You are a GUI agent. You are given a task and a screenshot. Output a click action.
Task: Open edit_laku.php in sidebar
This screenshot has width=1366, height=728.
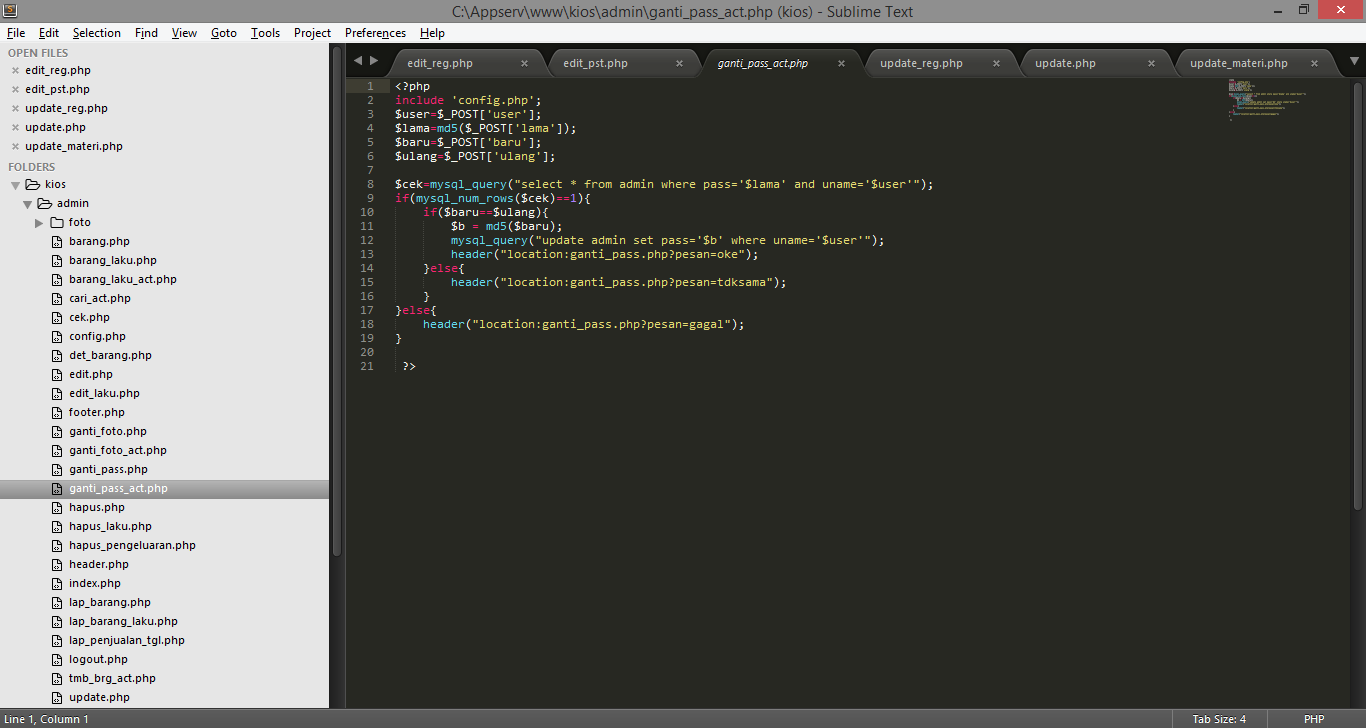[104, 394]
